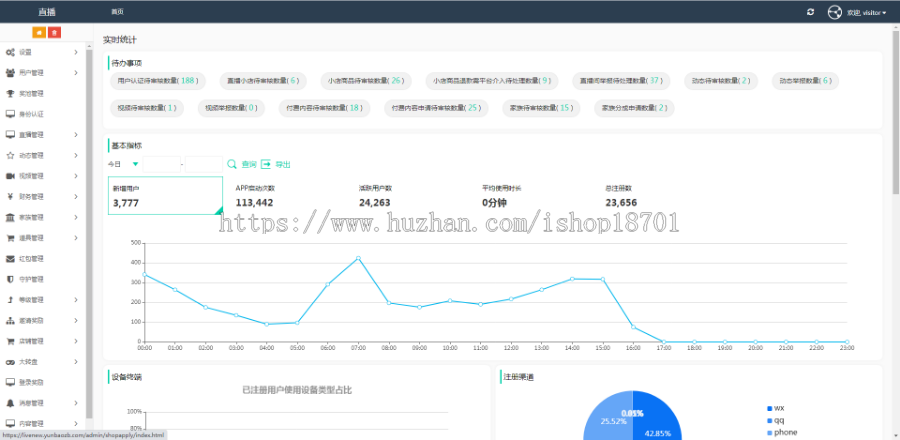Screen dimensions: 900x440
Task: Expand the 设置 menu chevron
Action: (x=76, y=52)
